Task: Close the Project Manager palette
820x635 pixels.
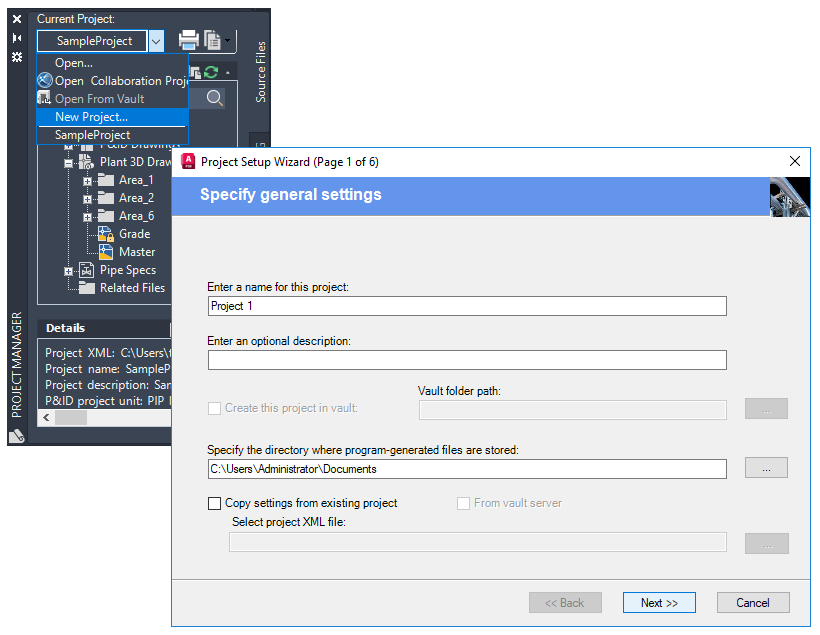Action: click(x=17, y=19)
